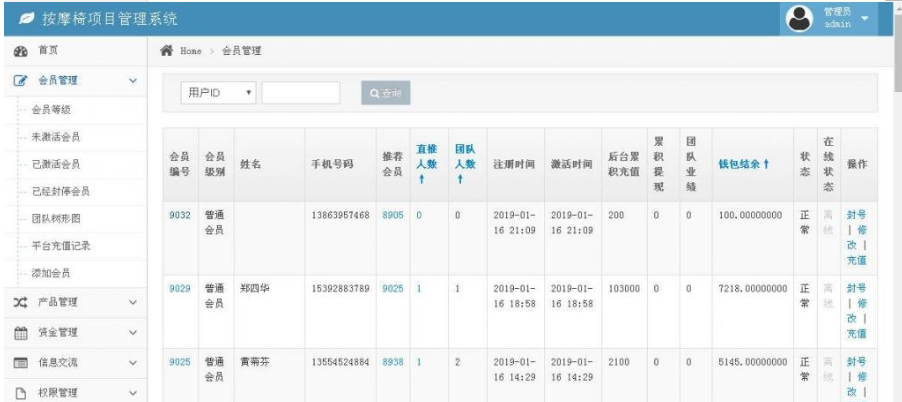
Task: Click 修改 for member 9032
Action: tap(857, 237)
